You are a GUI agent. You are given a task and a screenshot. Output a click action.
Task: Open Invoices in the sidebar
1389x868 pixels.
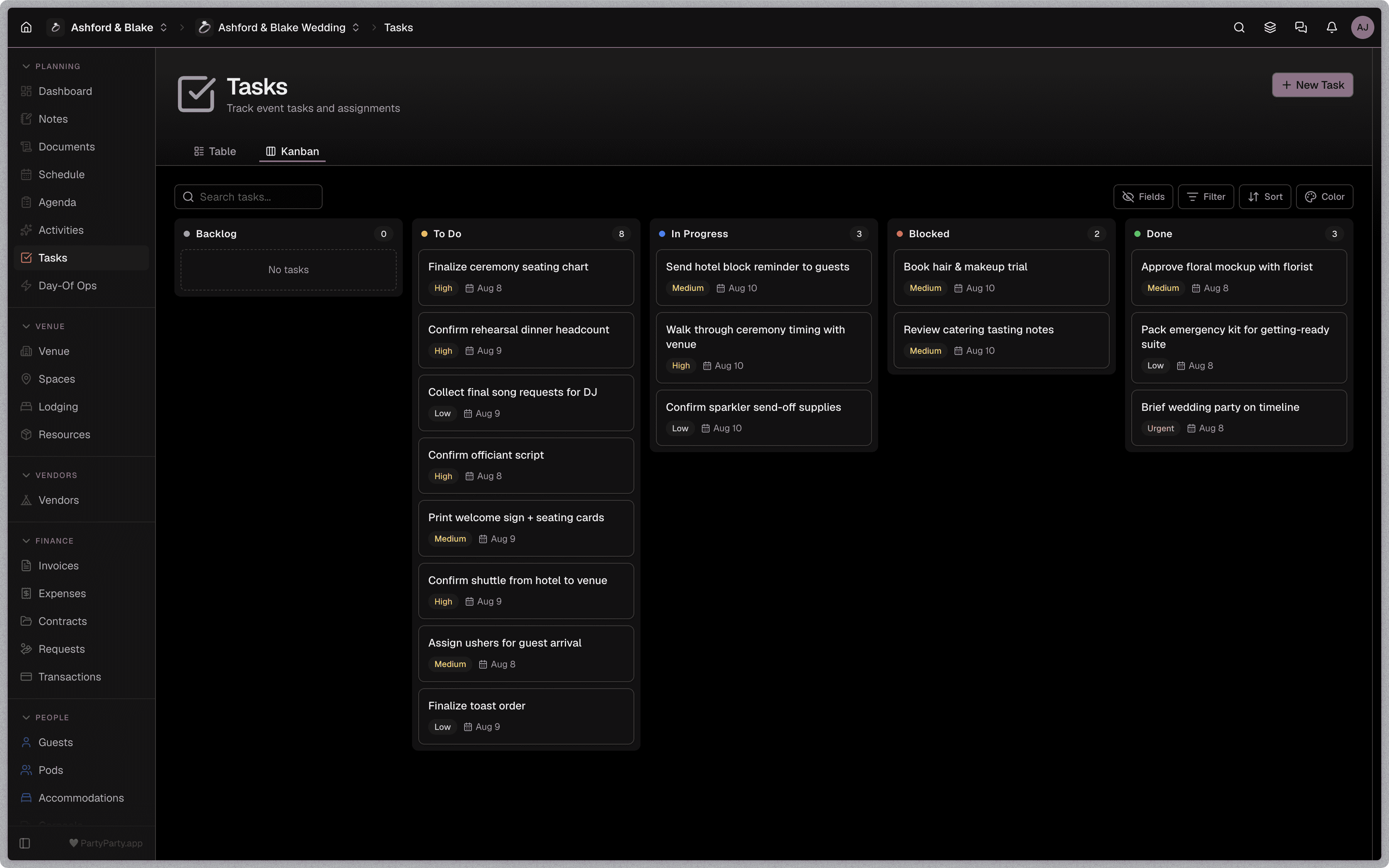[81, 566]
